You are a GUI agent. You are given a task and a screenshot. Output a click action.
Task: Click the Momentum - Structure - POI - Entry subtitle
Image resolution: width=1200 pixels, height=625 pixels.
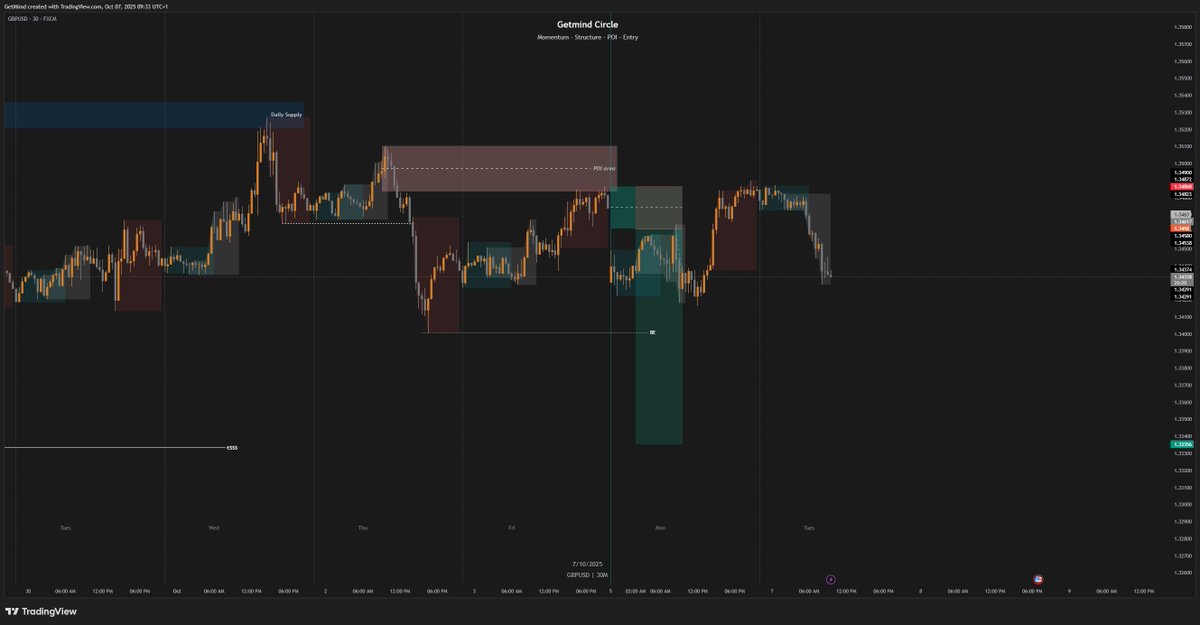587,37
